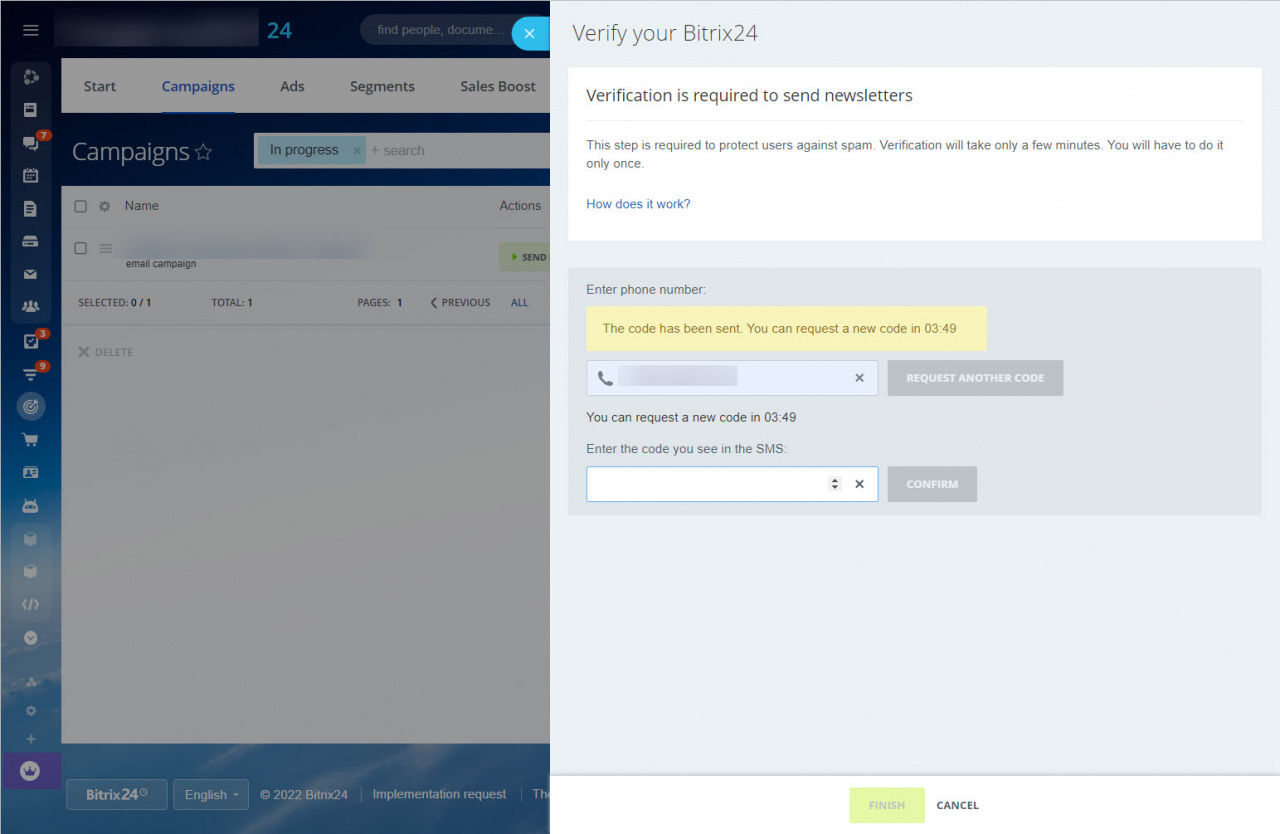Open Tasks icon with badge 3
1280x834 pixels.
30,341
